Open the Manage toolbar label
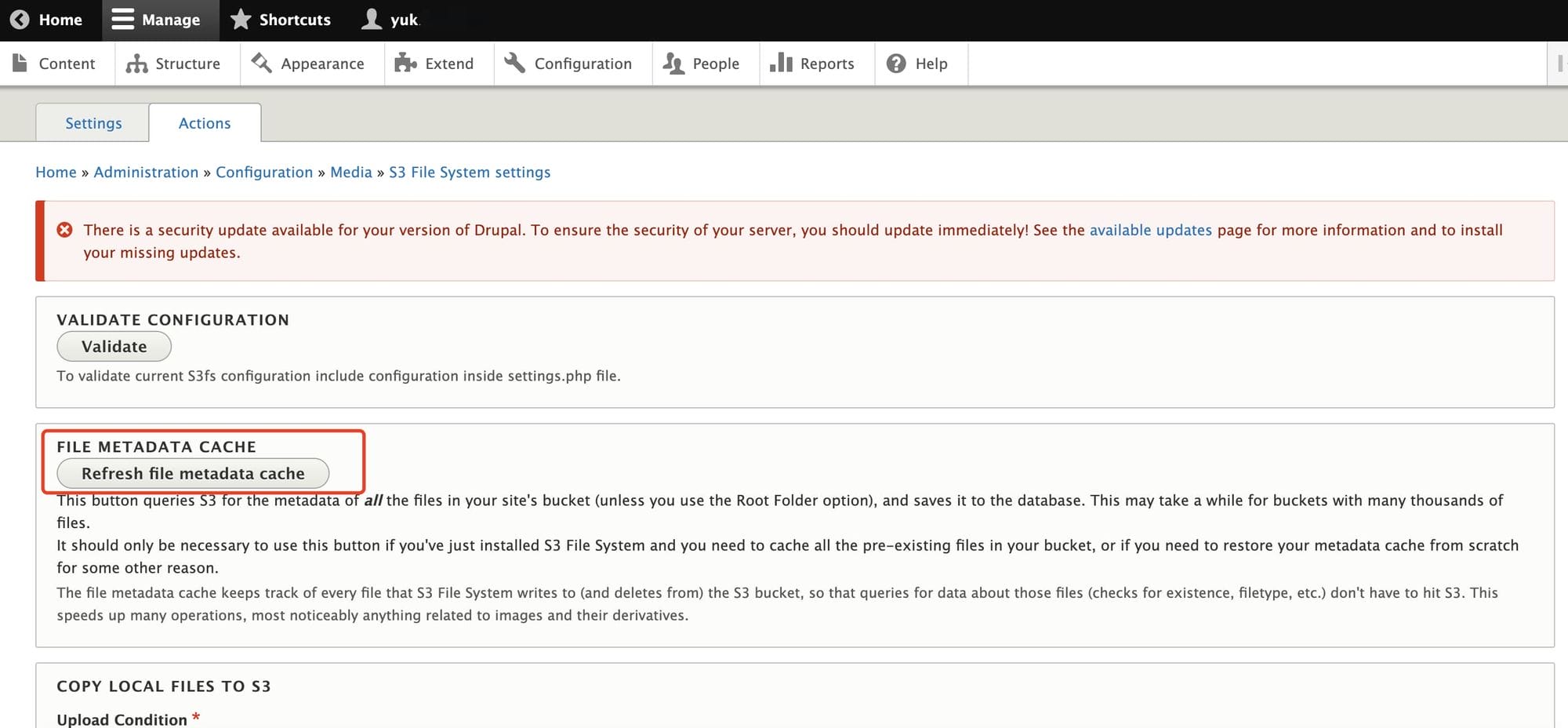The height and width of the screenshot is (728, 1568). [x=171, y=20]
